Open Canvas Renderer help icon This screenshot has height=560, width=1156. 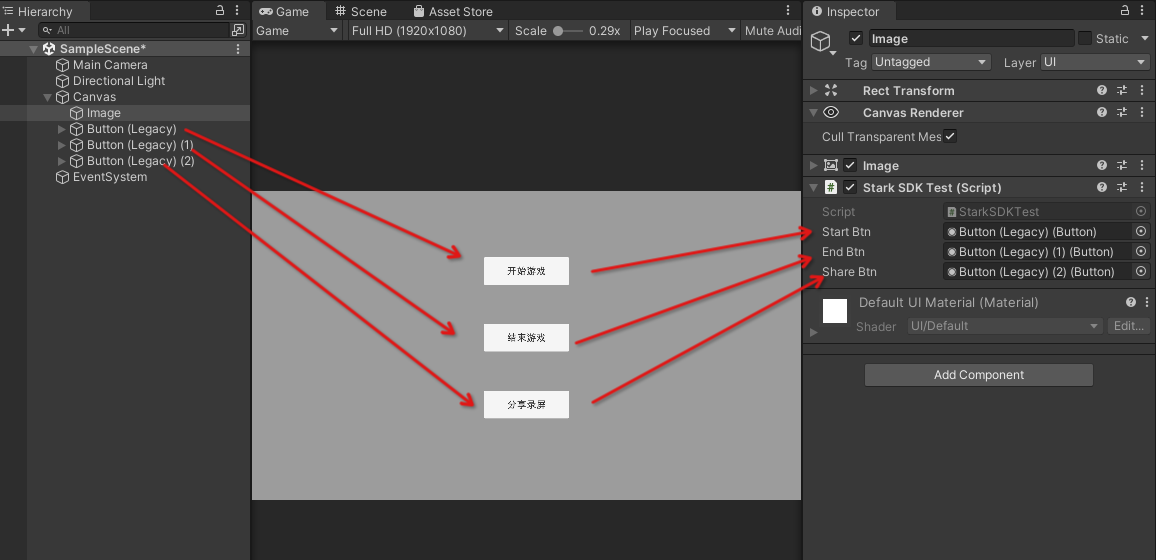point(1101,113)
